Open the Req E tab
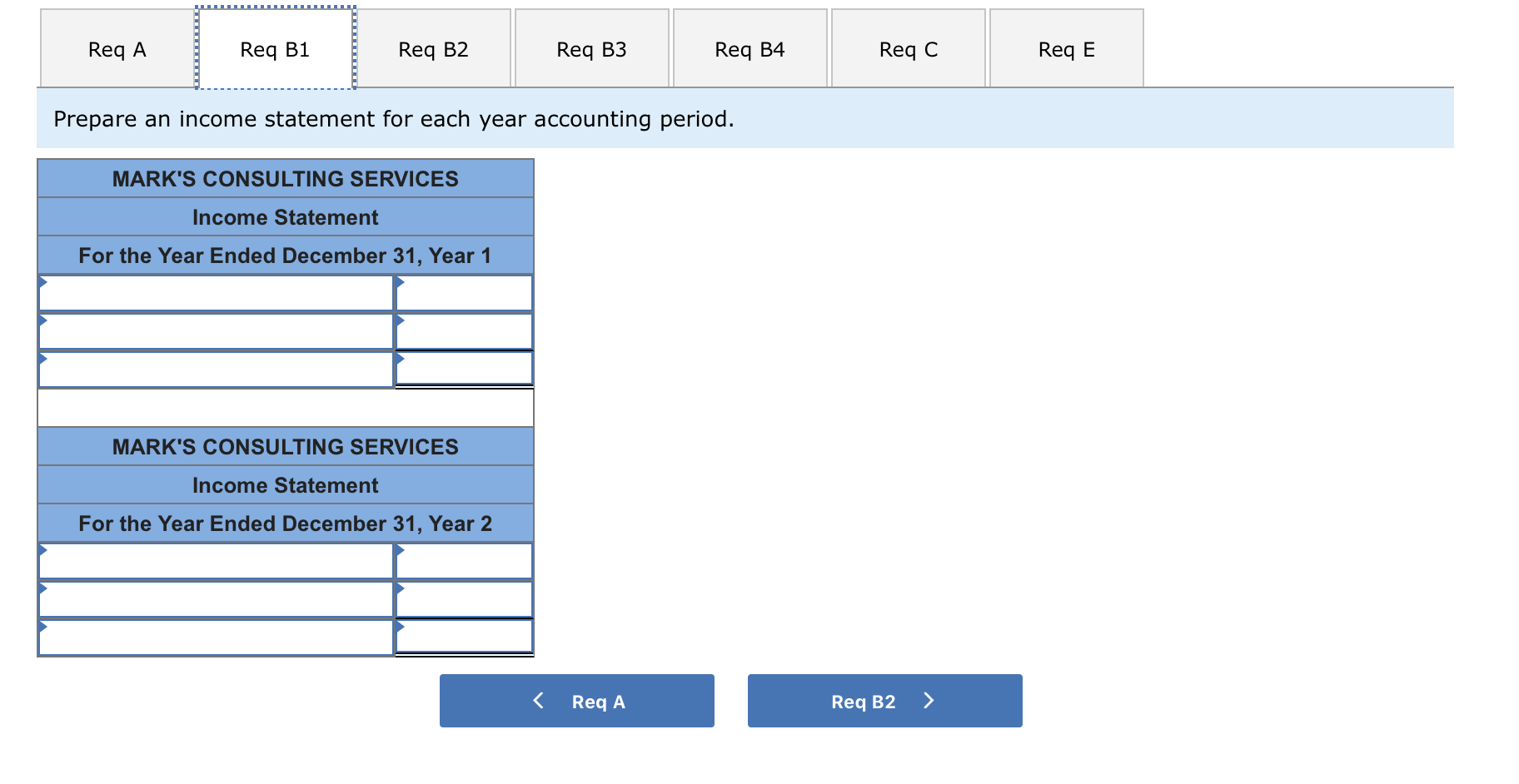1519x784 pixels. click(1066, 49)
